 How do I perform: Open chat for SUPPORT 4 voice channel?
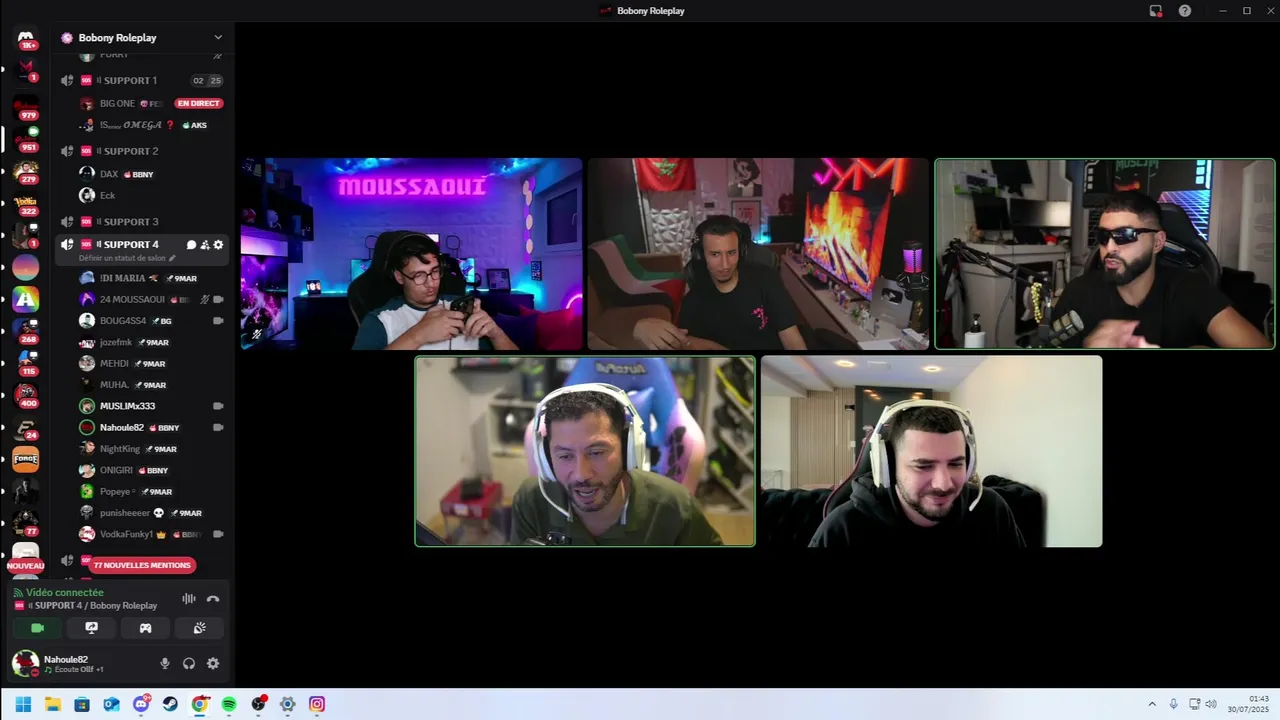point(191,245)
